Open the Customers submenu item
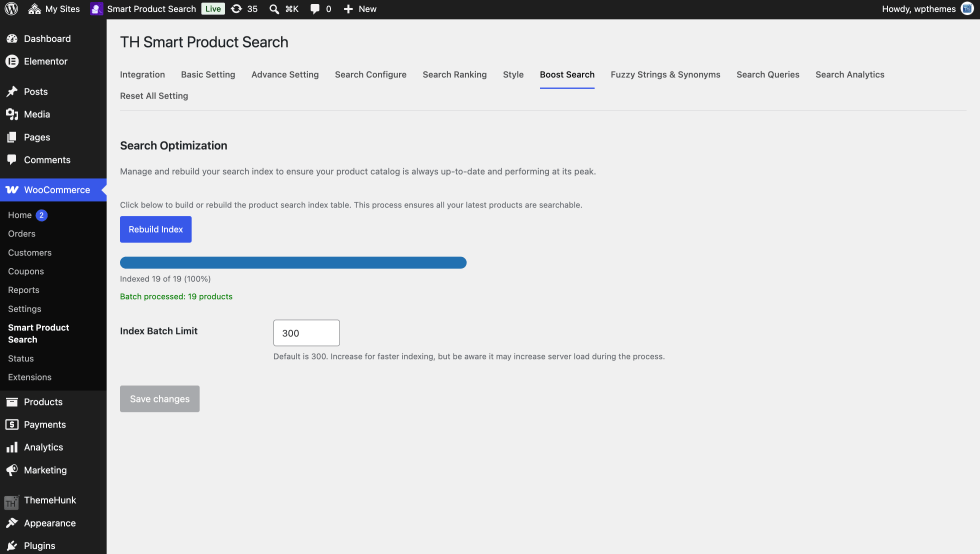Image resolution: width=980 pixels, height=554 pixels. [x=30, y=253]
